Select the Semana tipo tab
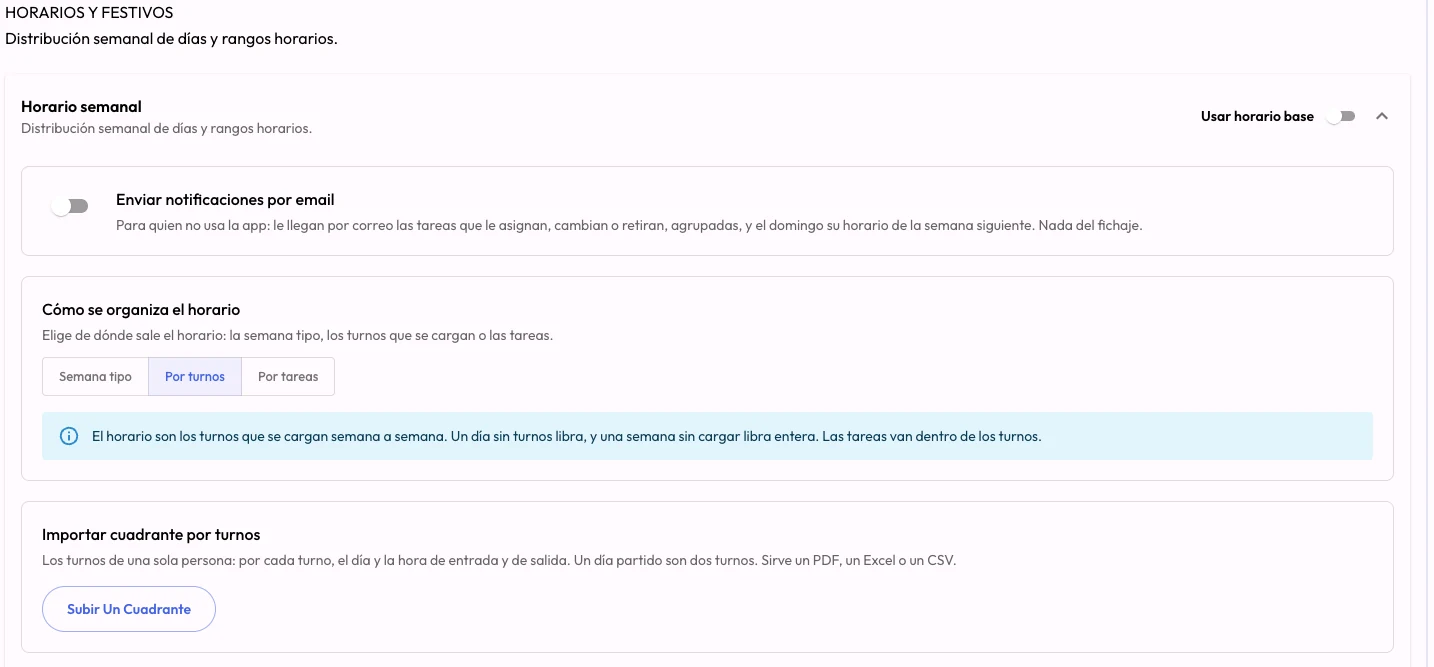1434x667 pixels. click(x=95, y=377)
